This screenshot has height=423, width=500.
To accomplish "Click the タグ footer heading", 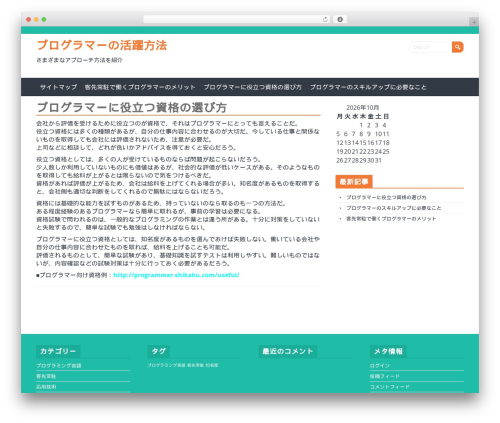I will pyautogui.click(x=159, y=351).
